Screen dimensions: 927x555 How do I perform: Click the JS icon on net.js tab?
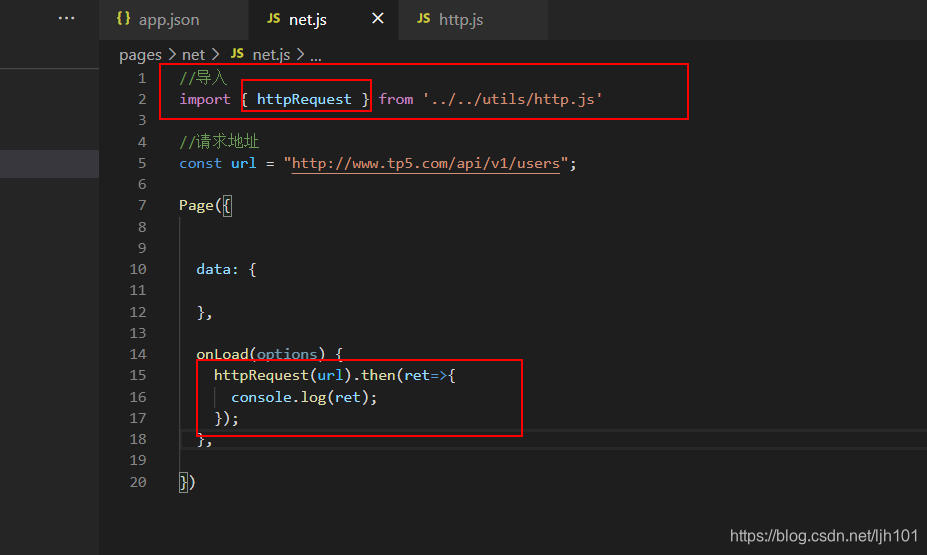(x=273, y=18)
